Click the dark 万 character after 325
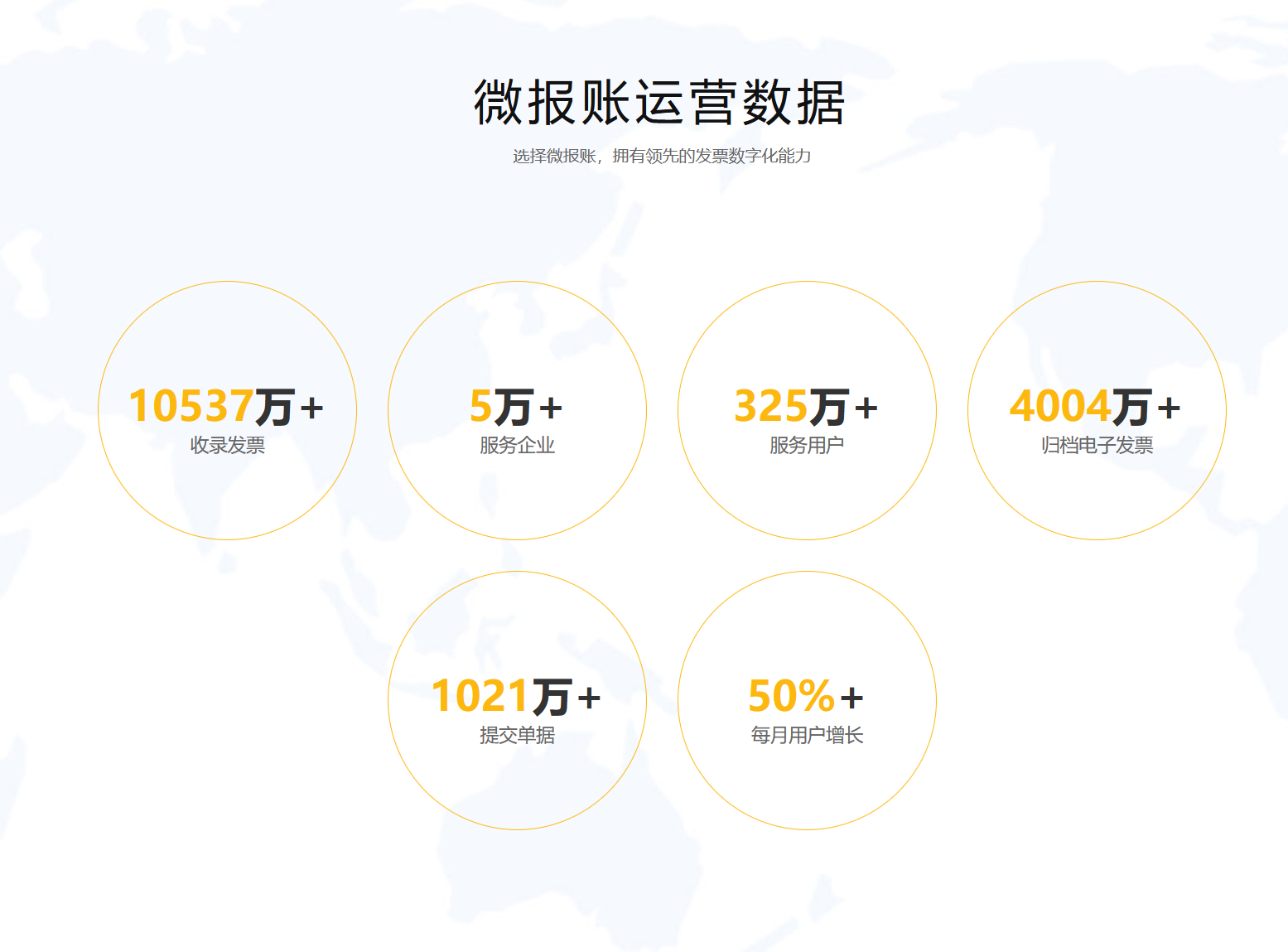 tap(829, 407)
